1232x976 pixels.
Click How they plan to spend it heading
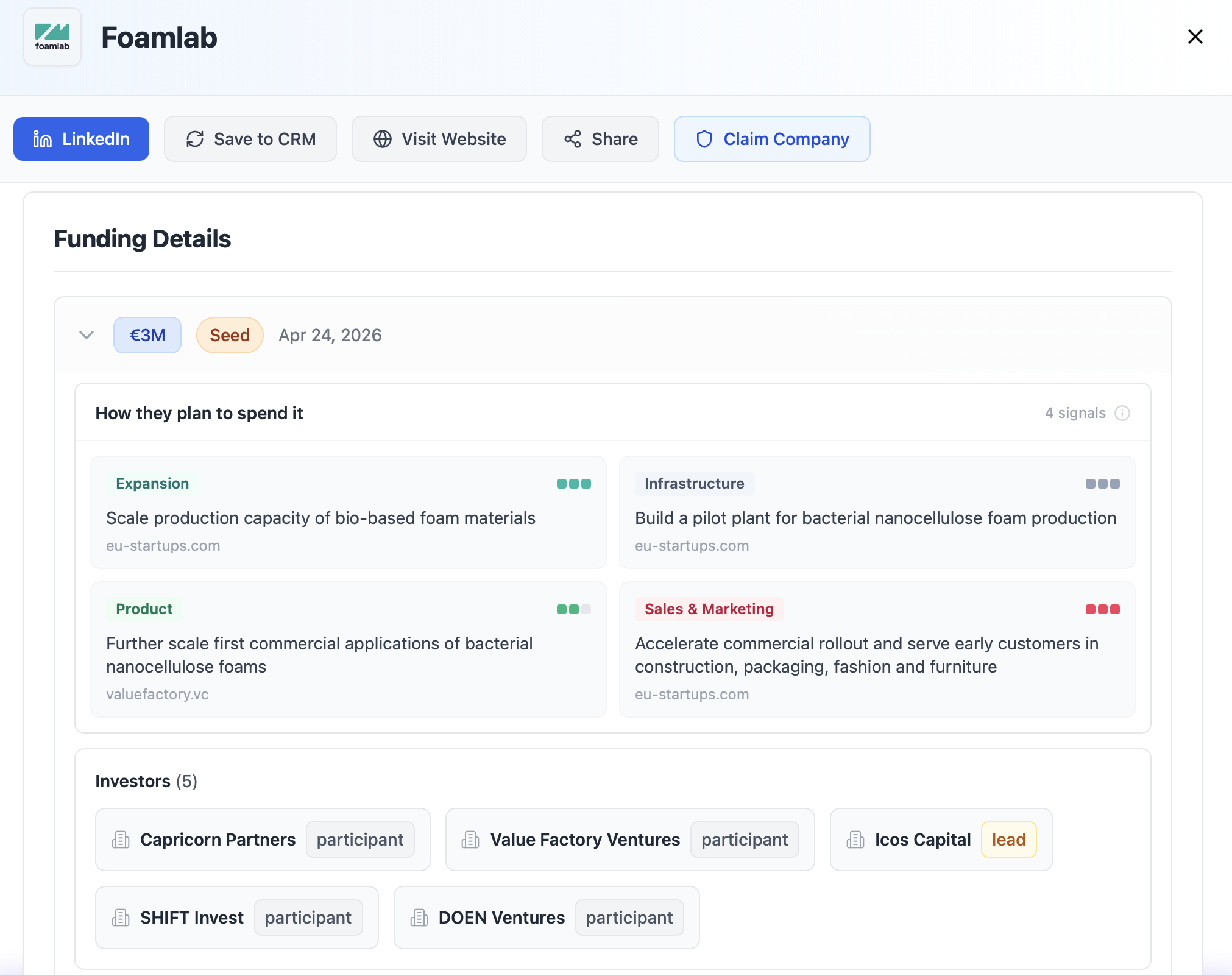click(x=199, y=413)
